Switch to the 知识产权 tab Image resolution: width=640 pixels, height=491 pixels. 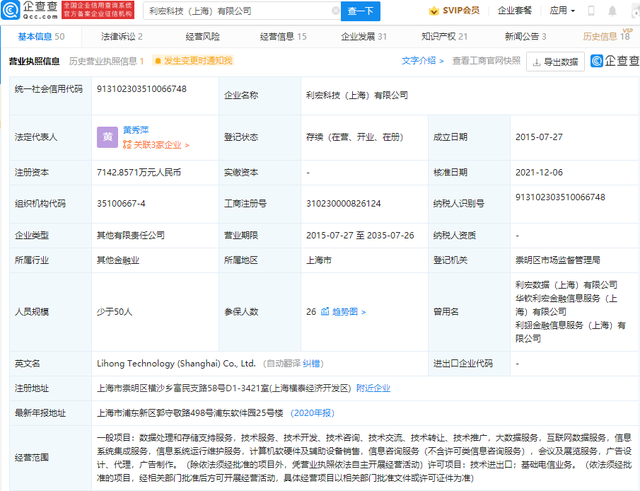tap(444, 37)
